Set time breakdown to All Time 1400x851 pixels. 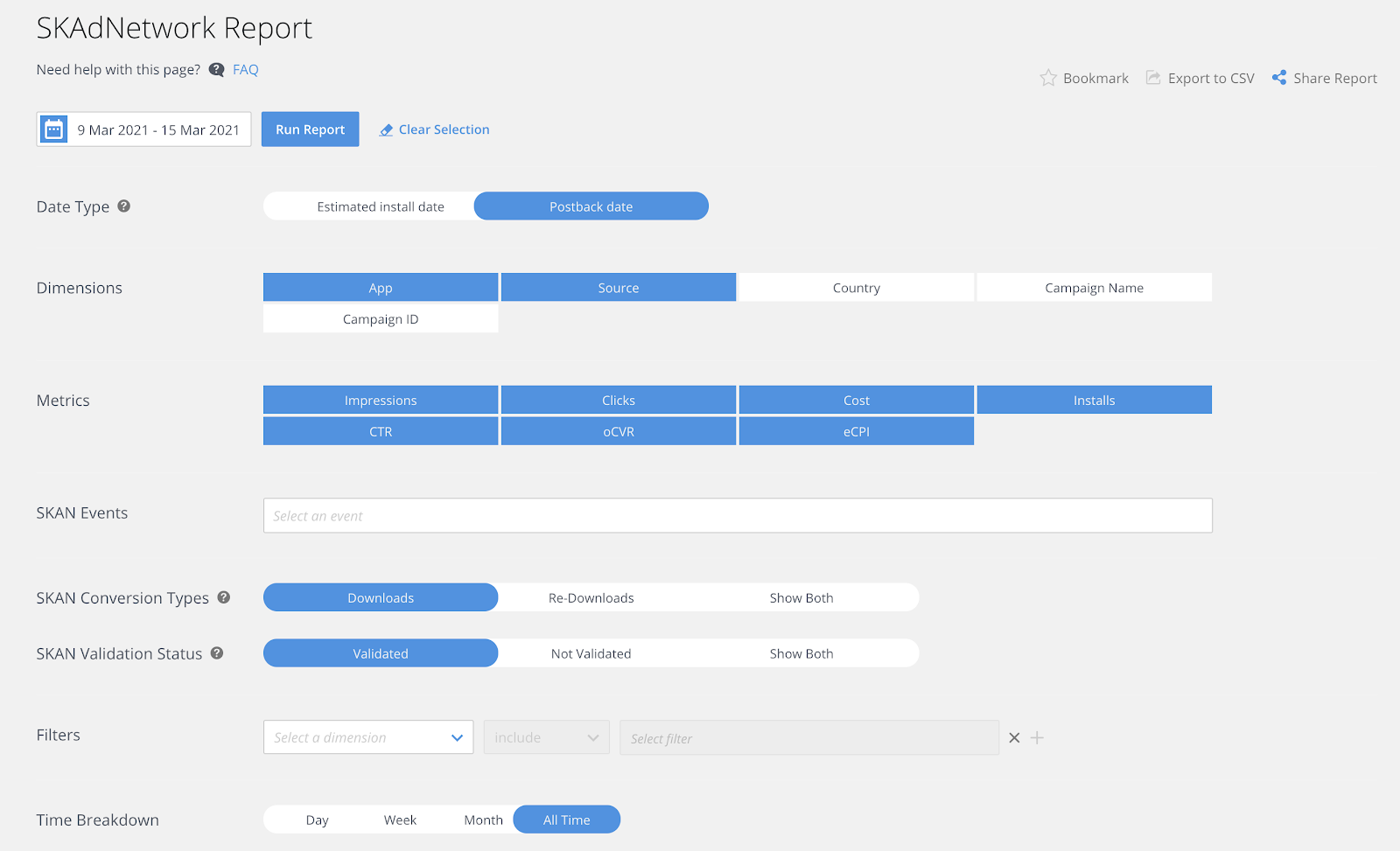[567, 820]
